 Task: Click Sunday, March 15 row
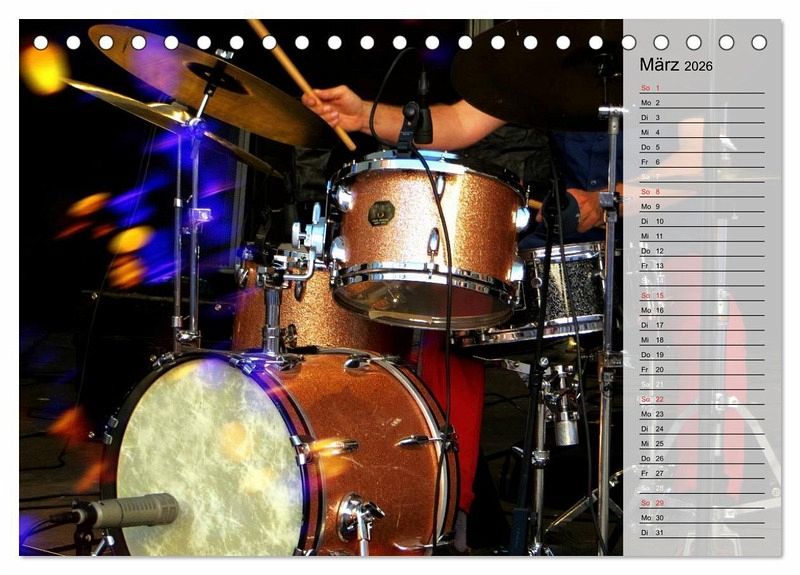(x=700, y=295)
